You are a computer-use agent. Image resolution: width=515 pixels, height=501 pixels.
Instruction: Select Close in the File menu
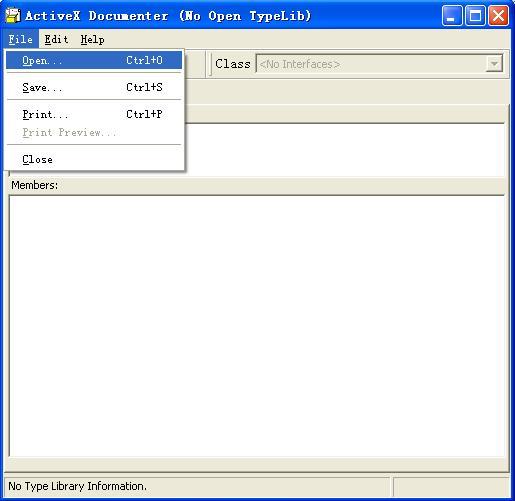[94, 159]
